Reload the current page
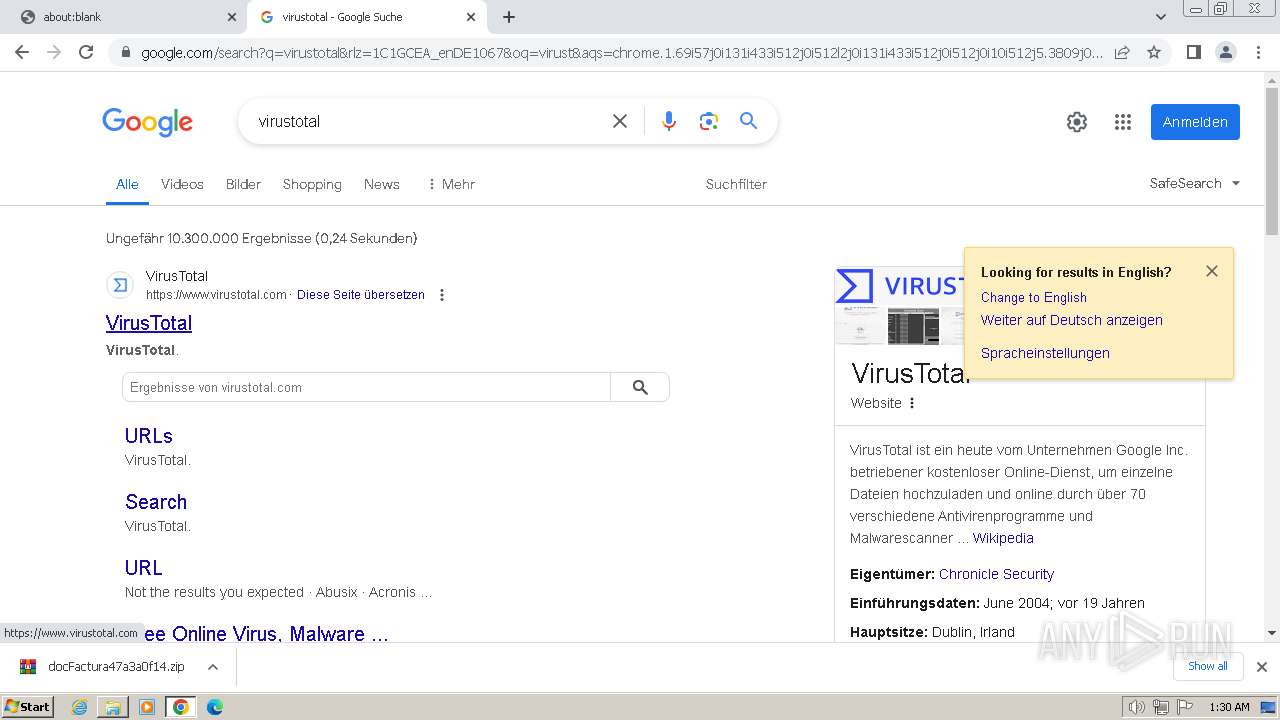Image resolution: width=1280 pixels, height=720 pixels. (86, 52)
